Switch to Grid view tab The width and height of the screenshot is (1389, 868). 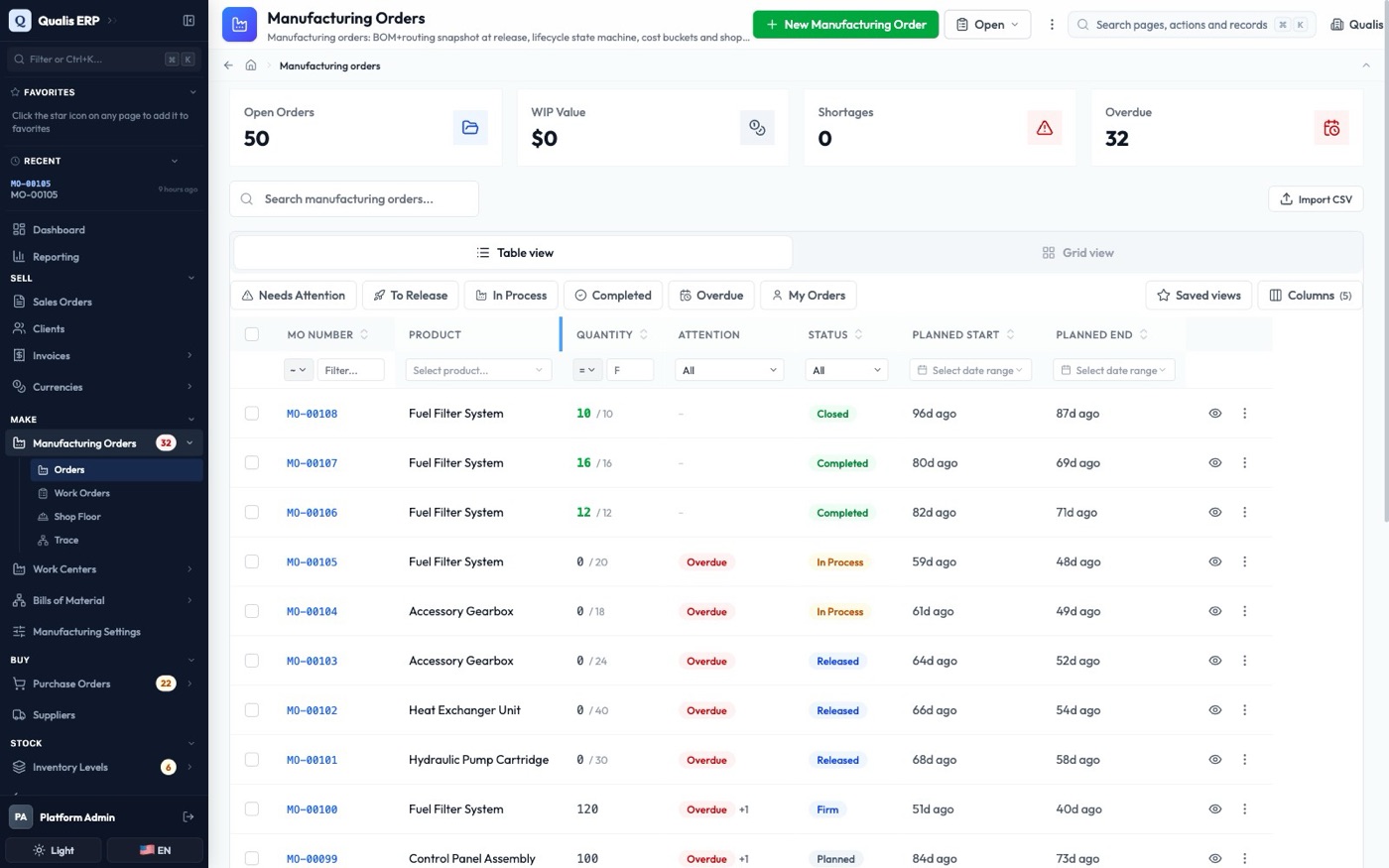click(1077, 253)
